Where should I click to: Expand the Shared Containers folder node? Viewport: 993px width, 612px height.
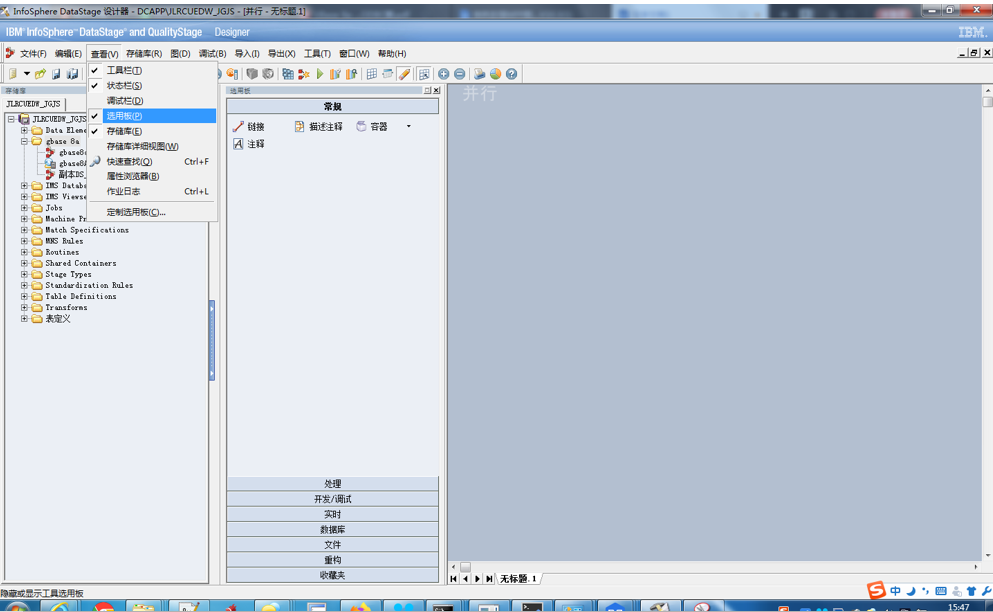[x=24, y=263]
